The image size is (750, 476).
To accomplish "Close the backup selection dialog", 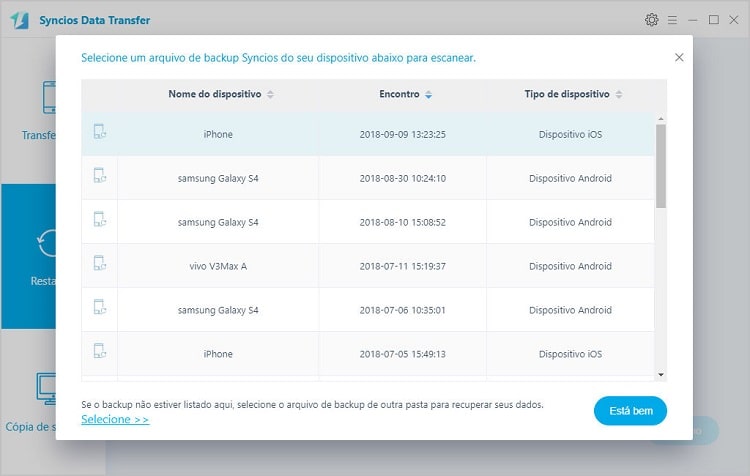I will pyautogui.click(x=679, y=57).
